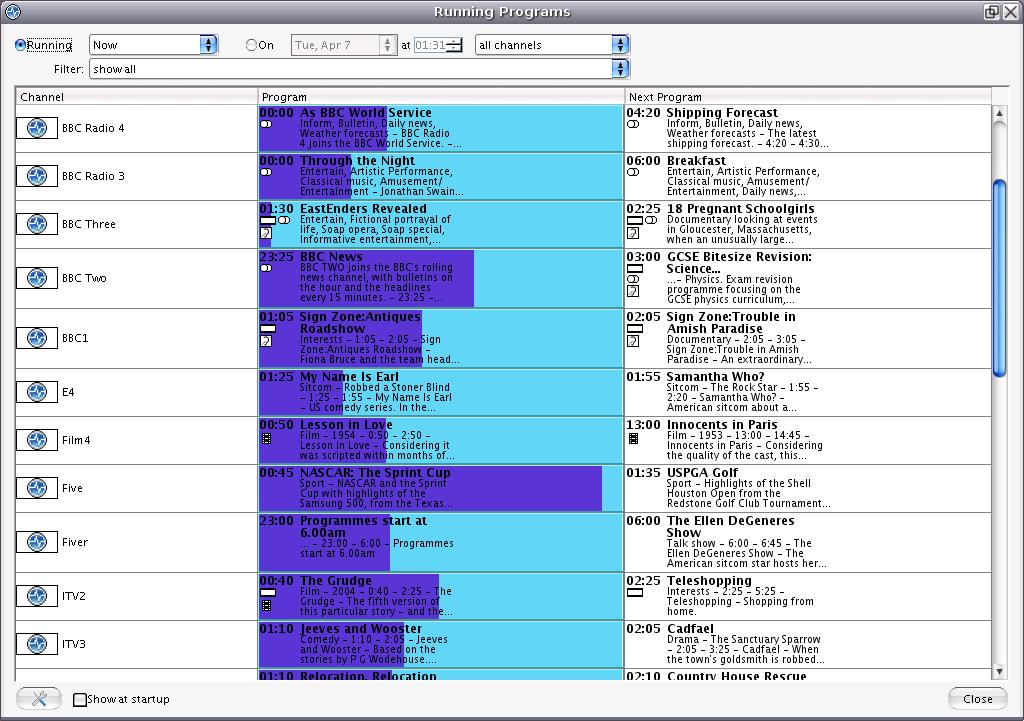Click the Film4 channel name

[x=76, y=440]
